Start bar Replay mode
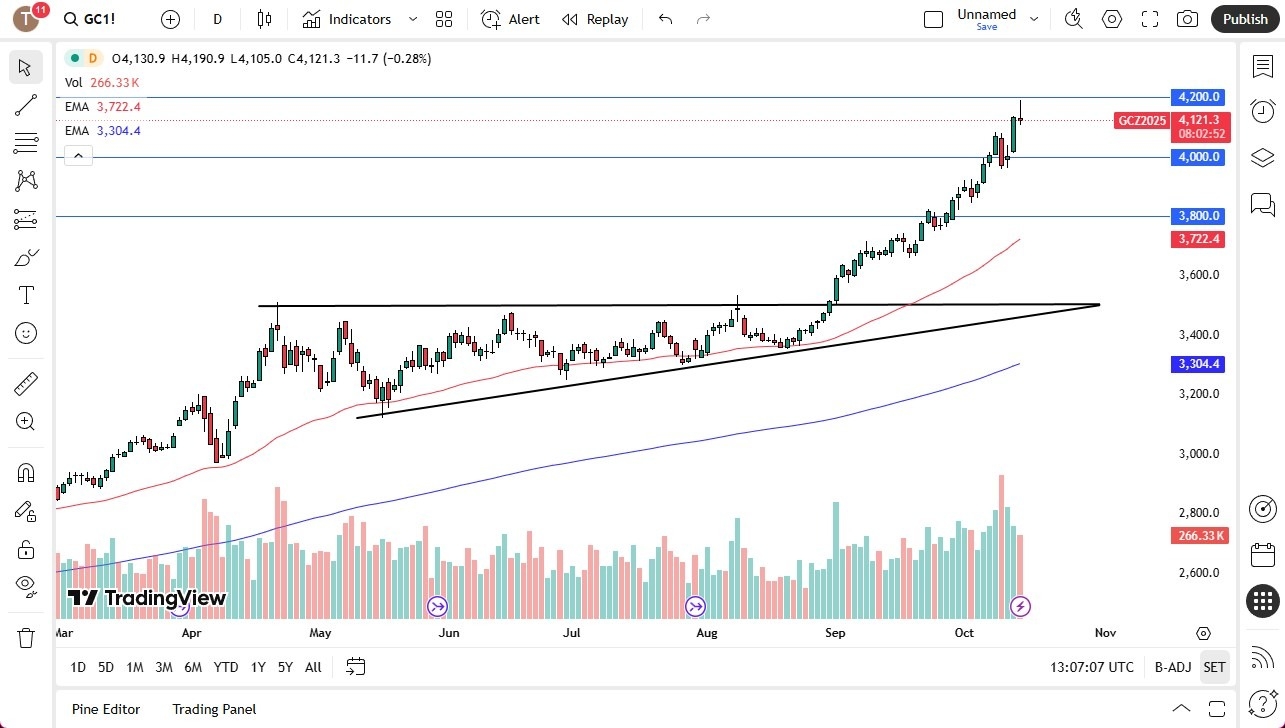This screenshot has width=1285, height=728. (595, 19)
